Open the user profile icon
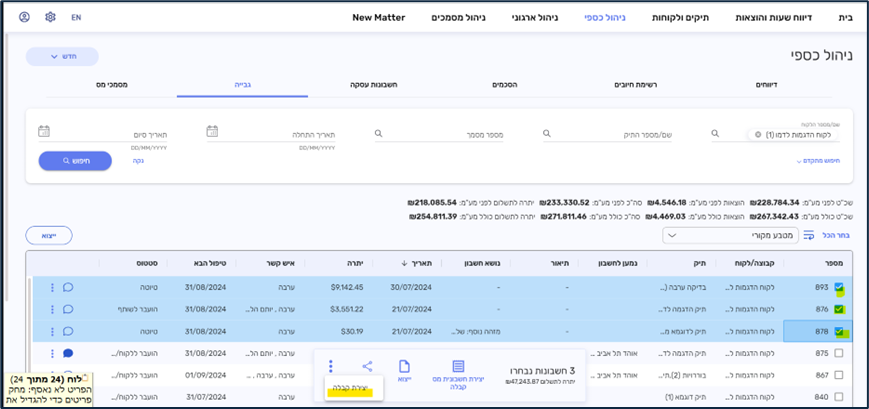869x409 pixels. [x=24, y=18]
